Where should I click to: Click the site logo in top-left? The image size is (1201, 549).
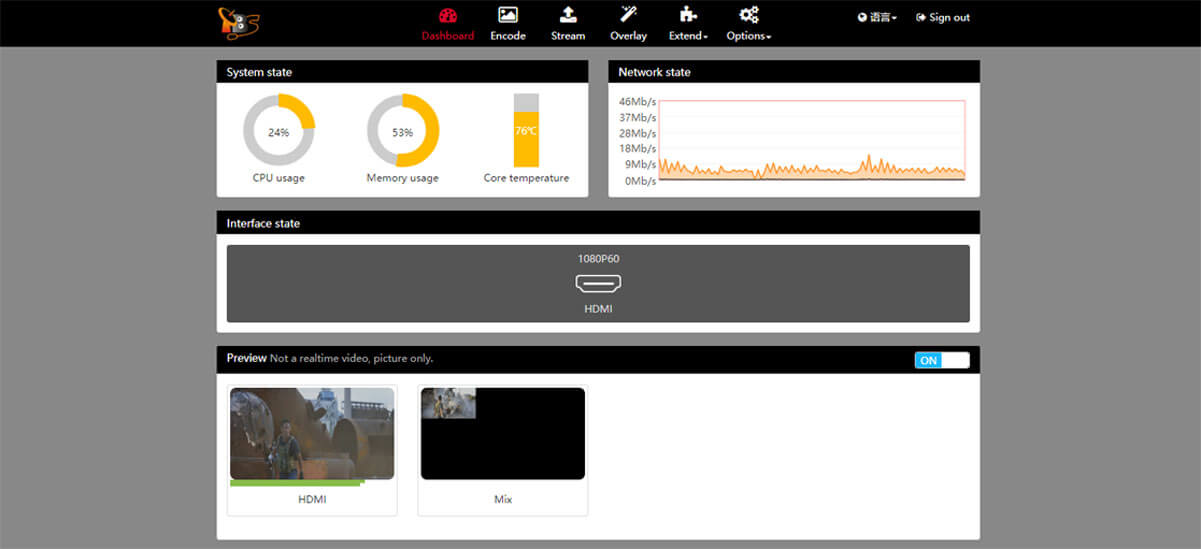pos(240,23)
